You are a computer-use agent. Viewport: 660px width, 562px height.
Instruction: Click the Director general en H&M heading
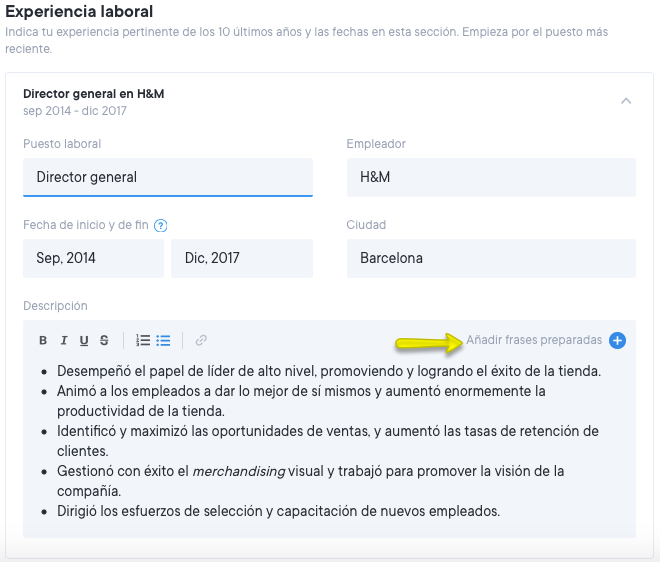(x=93, y=94)
